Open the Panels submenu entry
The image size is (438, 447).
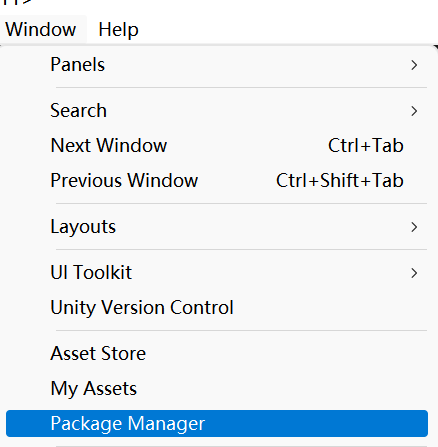tap(217, 65)
